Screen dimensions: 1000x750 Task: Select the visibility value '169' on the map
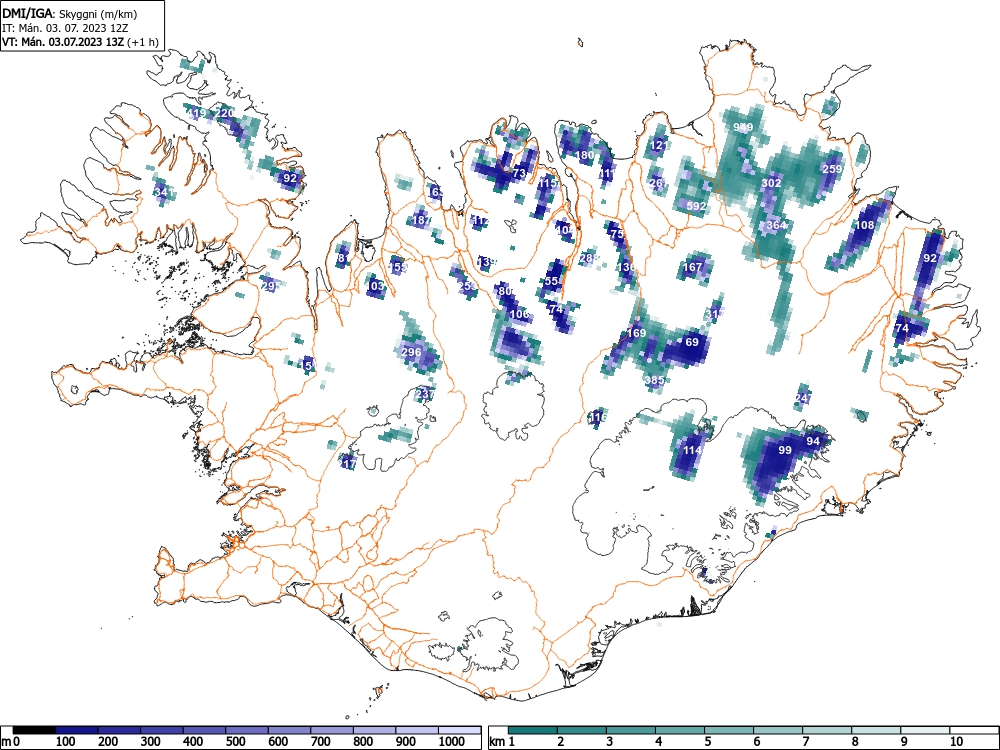point(636,333)
